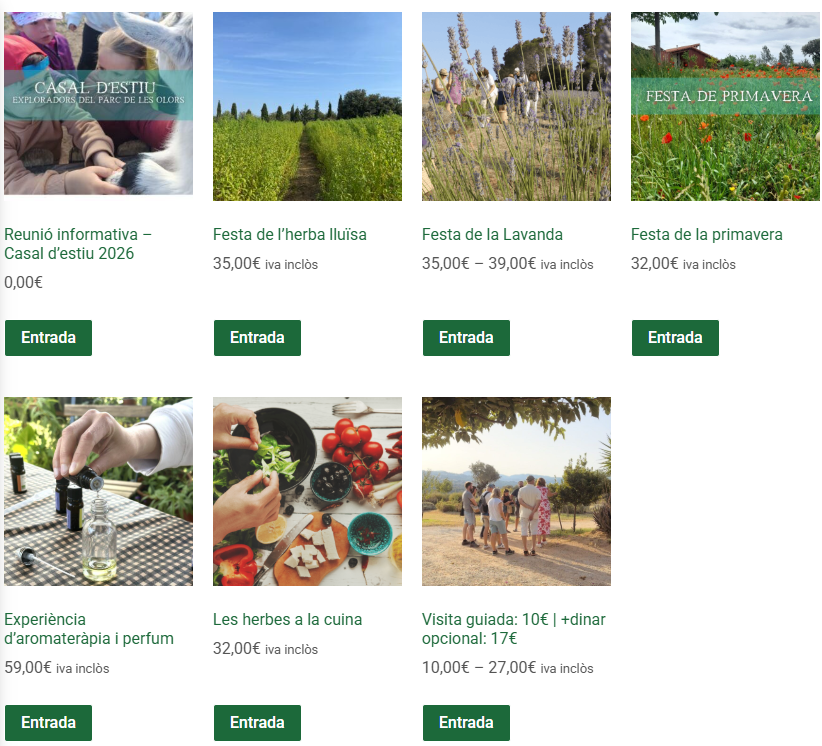Open Reunió informativa – Casal d'estiu 2026 link
This screenshot has height=746, width=822.
click(78, 244)
